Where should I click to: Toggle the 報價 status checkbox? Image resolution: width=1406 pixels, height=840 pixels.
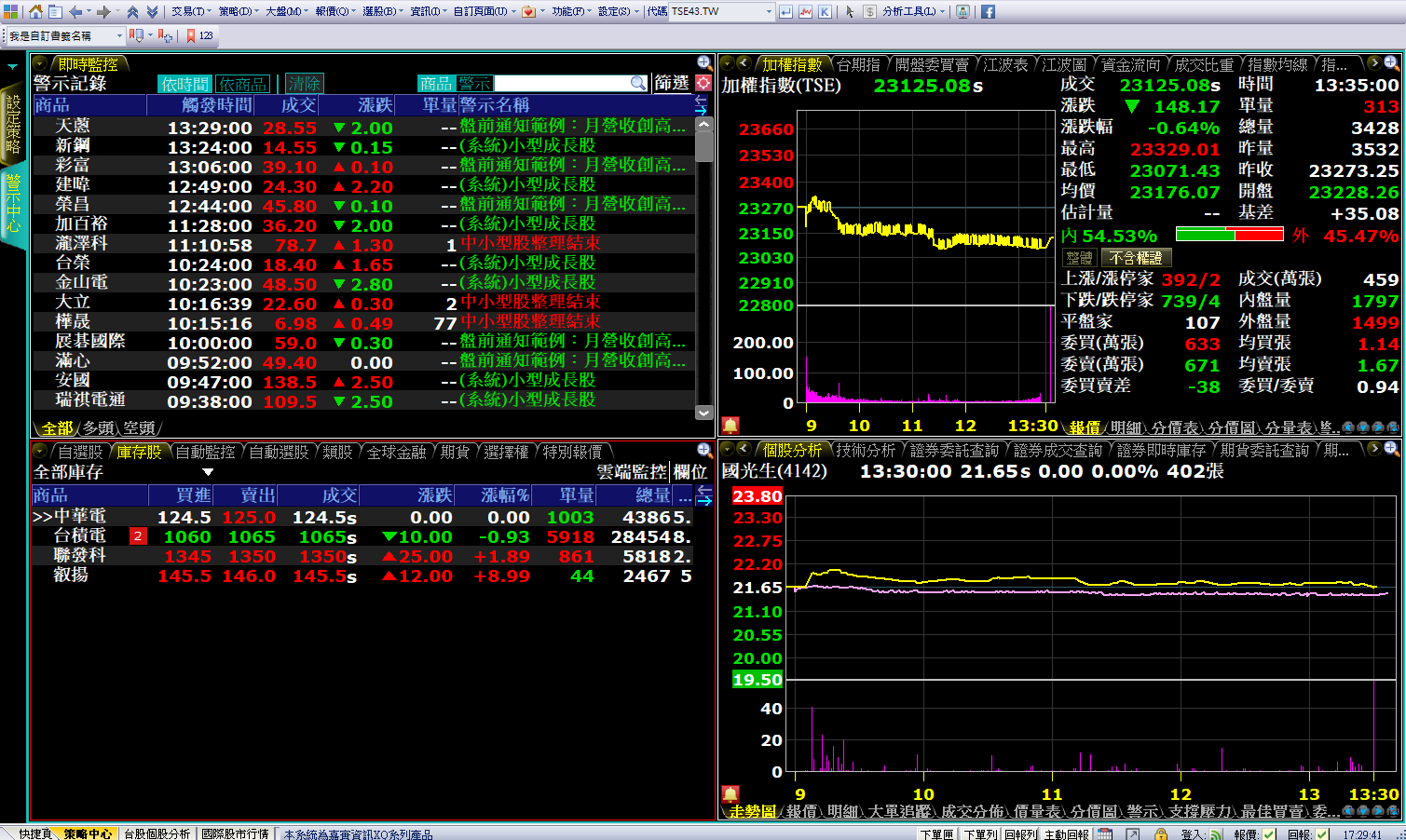(1269, 833)
